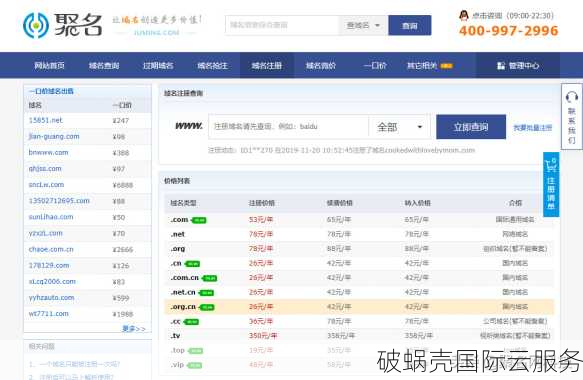
Task: Click the green badge next to .org.cn
Action: tap(207, 307)
